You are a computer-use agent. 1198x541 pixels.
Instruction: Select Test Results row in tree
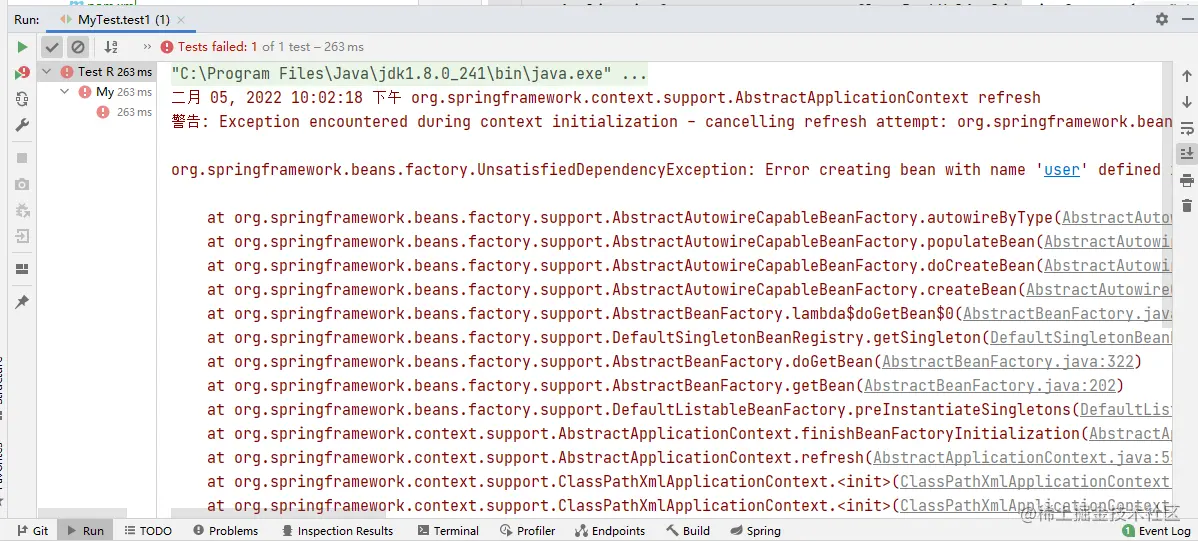click(x=97, y=72)
